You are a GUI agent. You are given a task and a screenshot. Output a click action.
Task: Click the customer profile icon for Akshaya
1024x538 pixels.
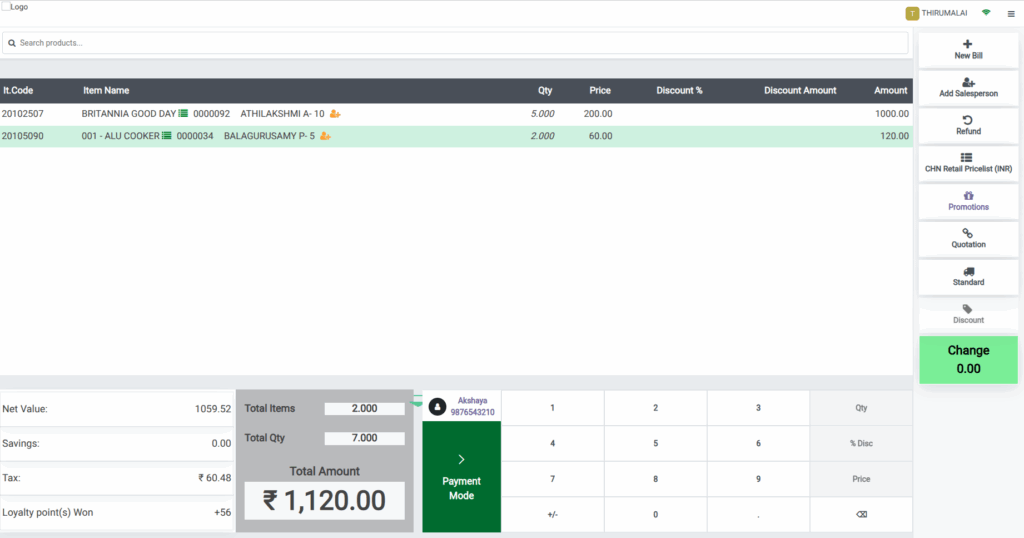[x=437, y=407]
